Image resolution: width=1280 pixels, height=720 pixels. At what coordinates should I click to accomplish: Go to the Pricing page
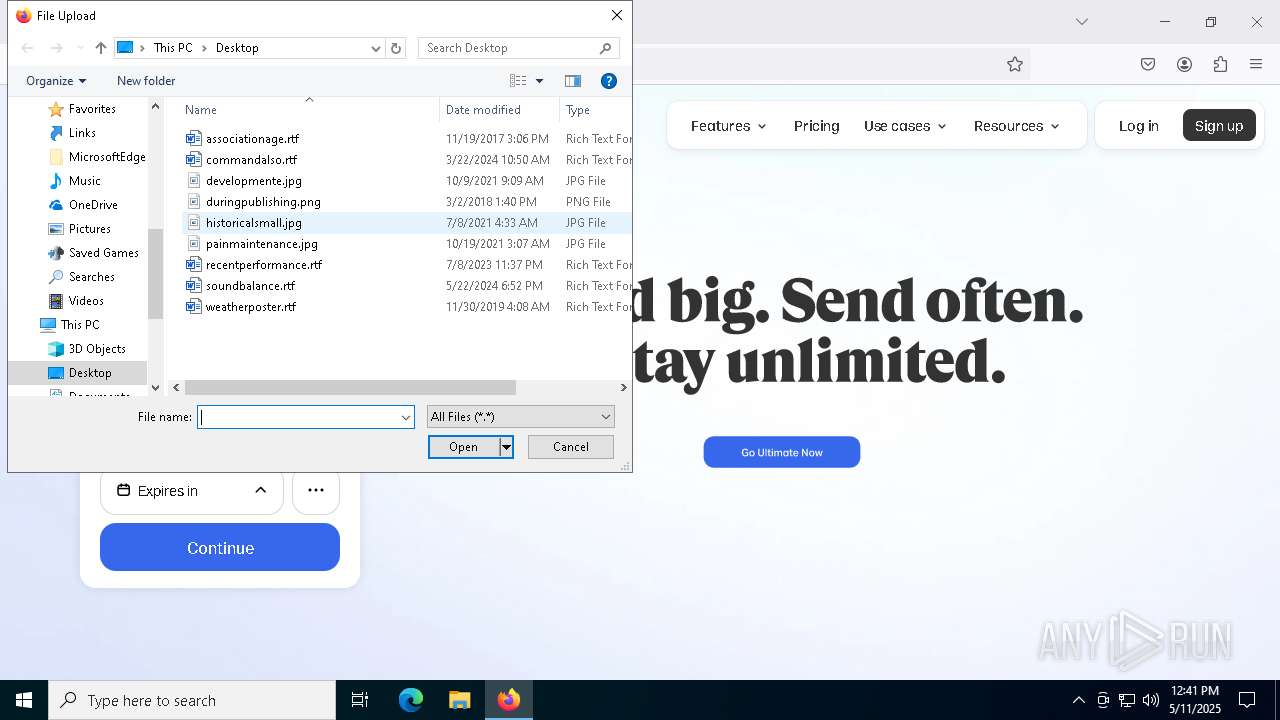816,126
